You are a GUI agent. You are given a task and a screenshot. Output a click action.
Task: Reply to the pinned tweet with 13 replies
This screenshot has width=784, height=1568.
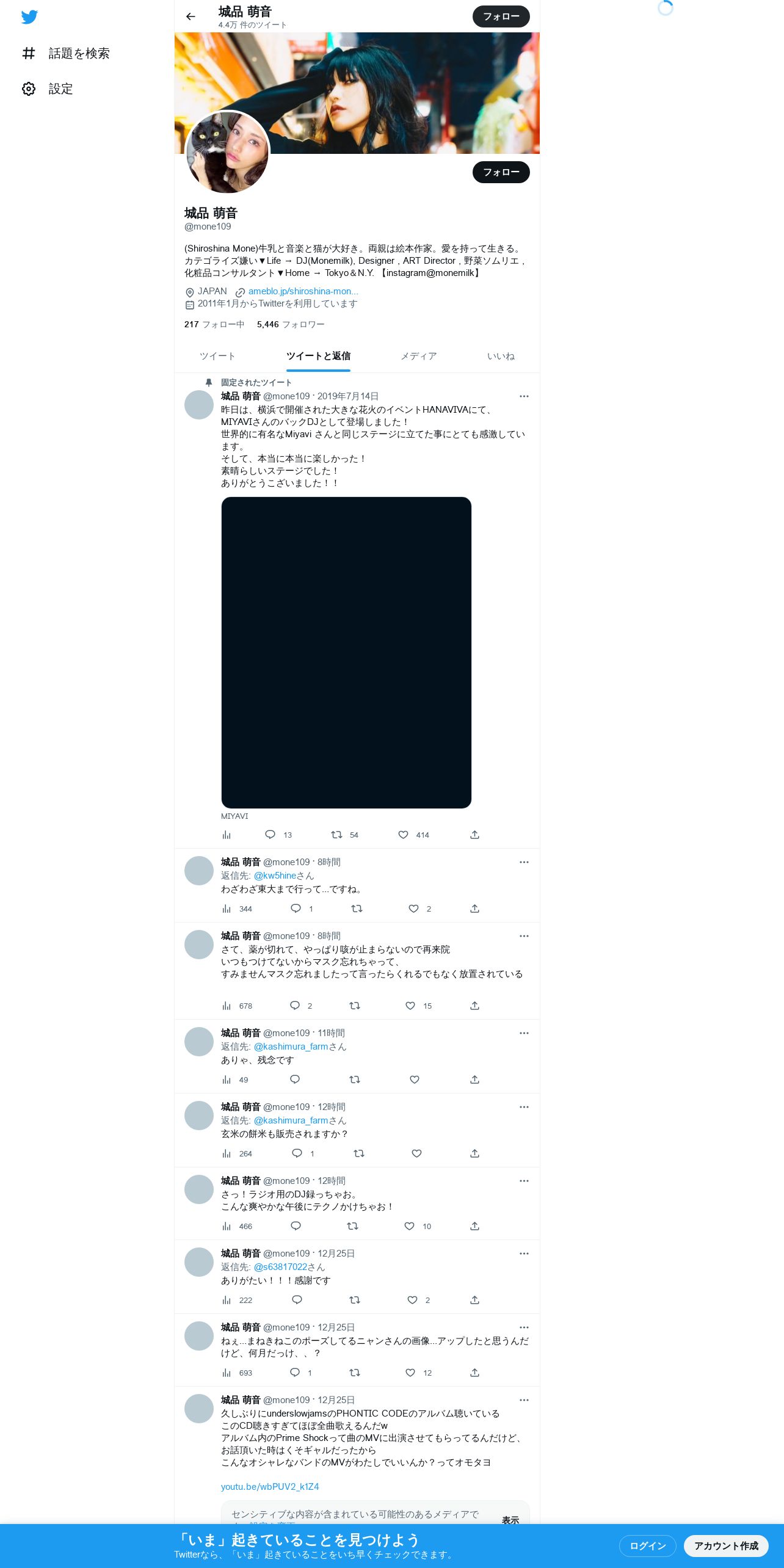coord(270,835)
